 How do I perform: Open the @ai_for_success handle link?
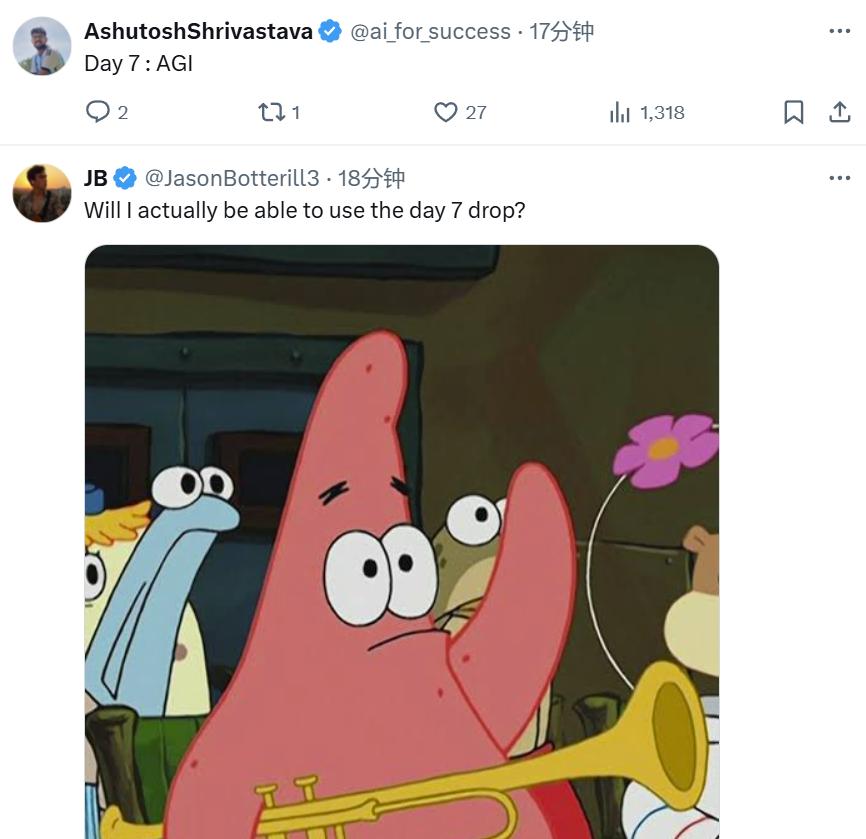(430, 32)
